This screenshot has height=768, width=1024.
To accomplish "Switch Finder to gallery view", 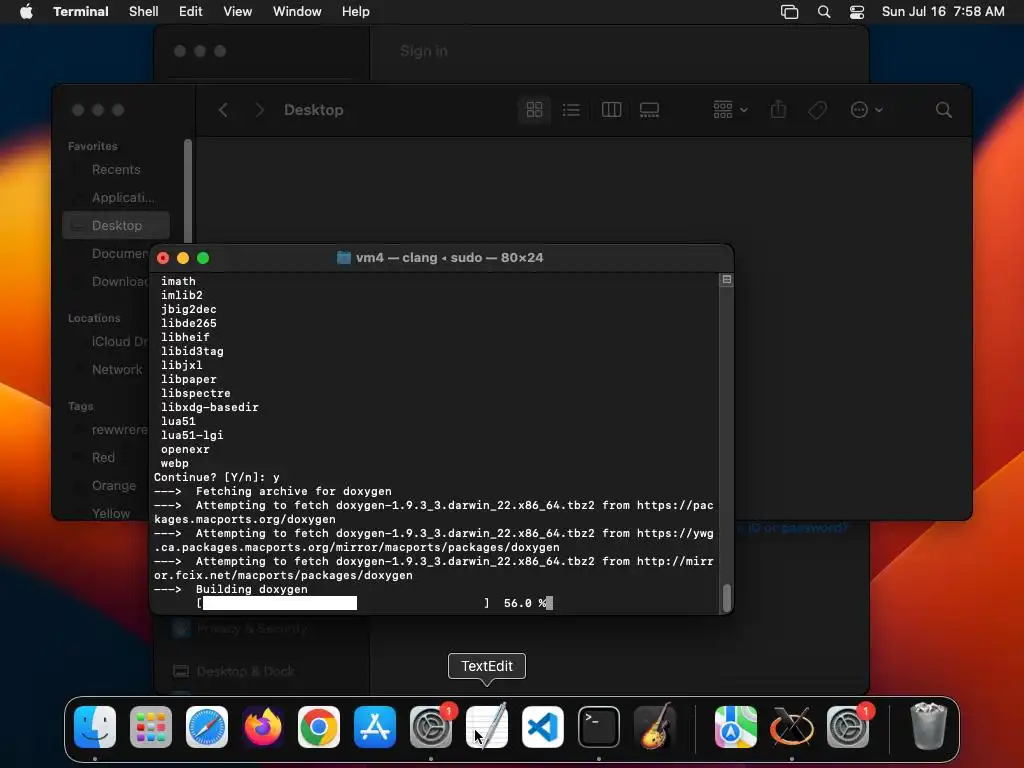I will click(649, 110).
